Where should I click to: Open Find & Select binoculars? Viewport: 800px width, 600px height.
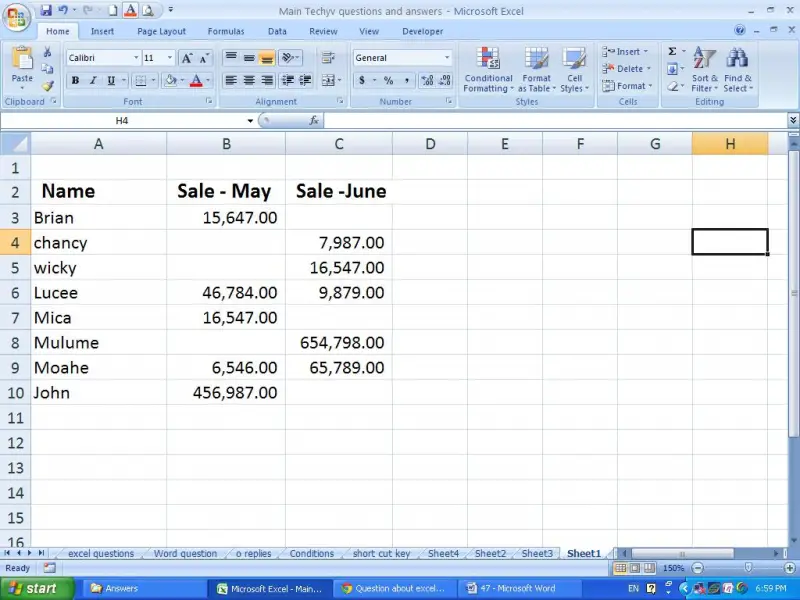739,70
